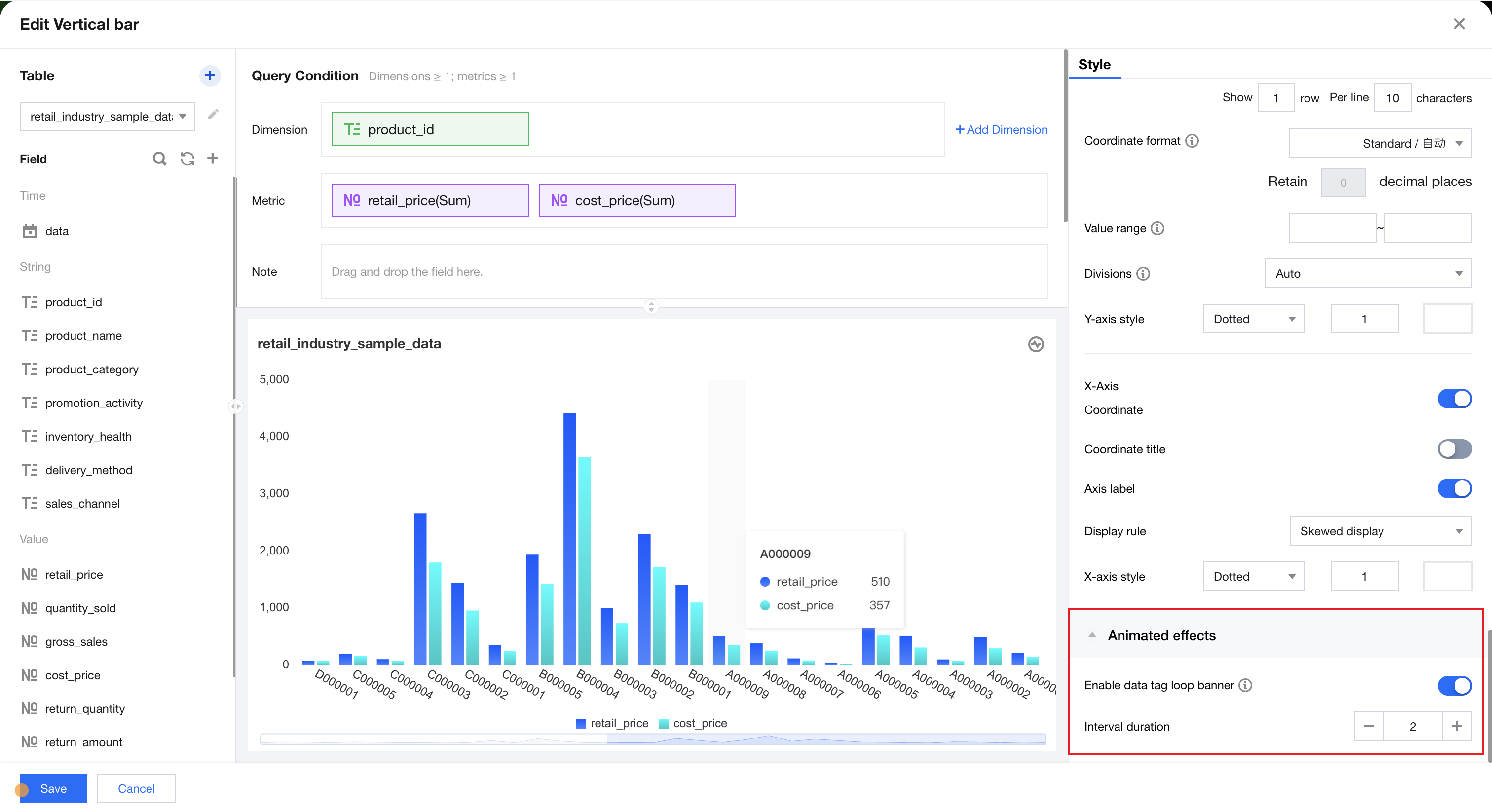Open the Divisions Auto dropdown
This screenshot has width=1492, height=812.
coord(1368,273)
